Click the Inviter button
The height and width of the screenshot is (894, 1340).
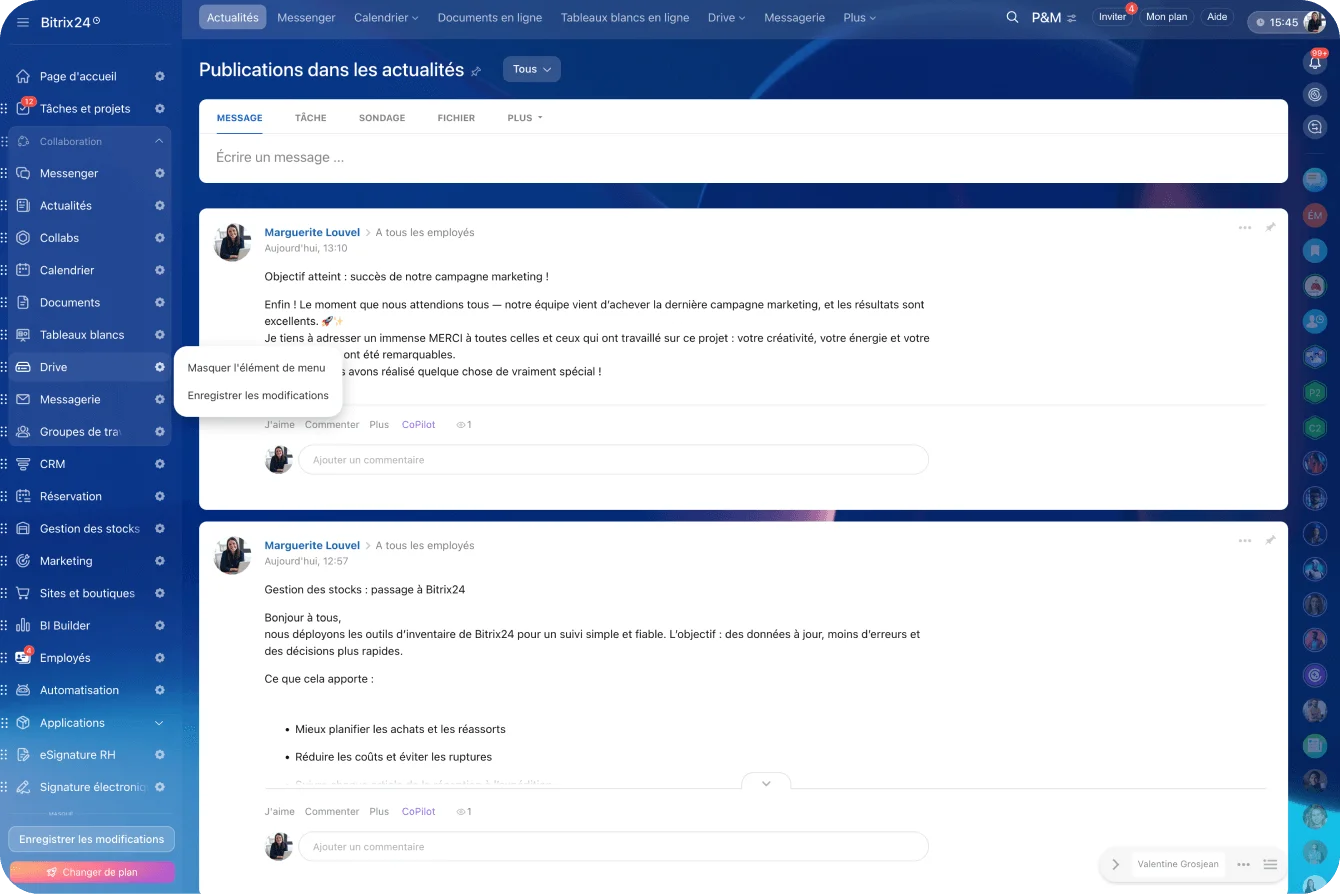tap(1112, 17)
